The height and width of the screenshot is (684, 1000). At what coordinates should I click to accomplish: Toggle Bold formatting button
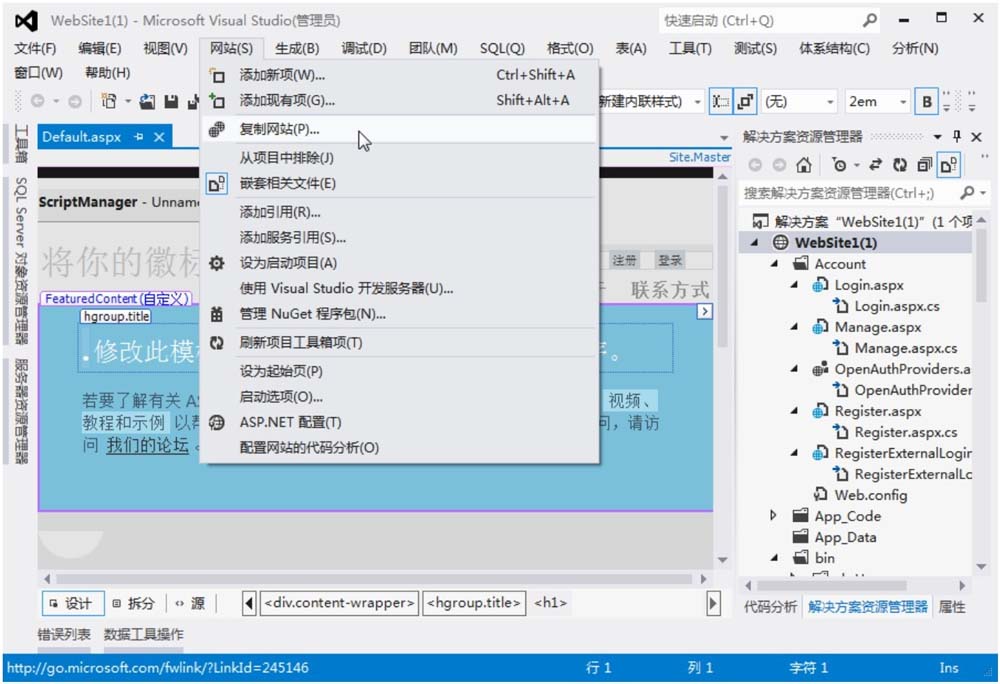pos(927,102)
